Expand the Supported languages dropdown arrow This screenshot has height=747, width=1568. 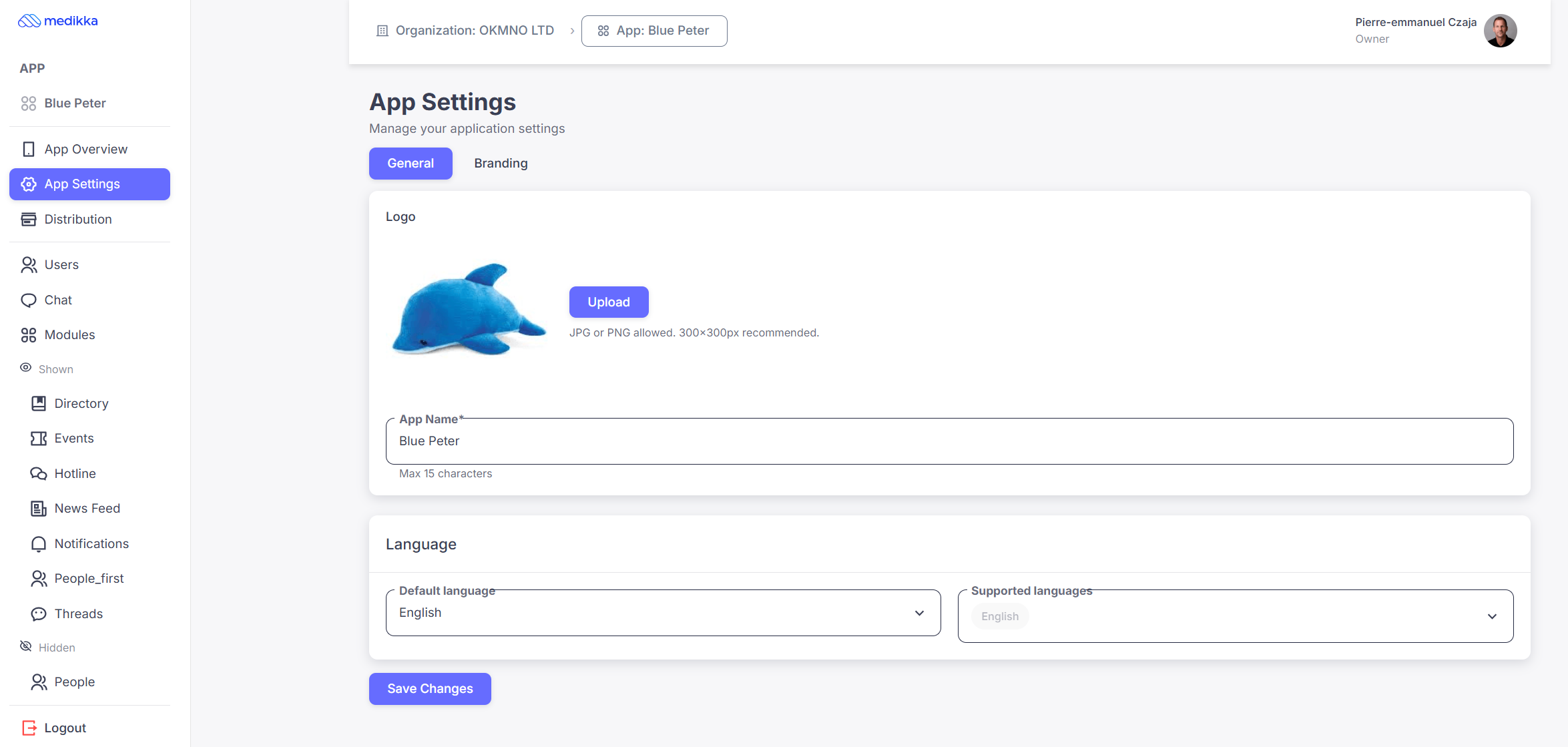(1492, 616)
